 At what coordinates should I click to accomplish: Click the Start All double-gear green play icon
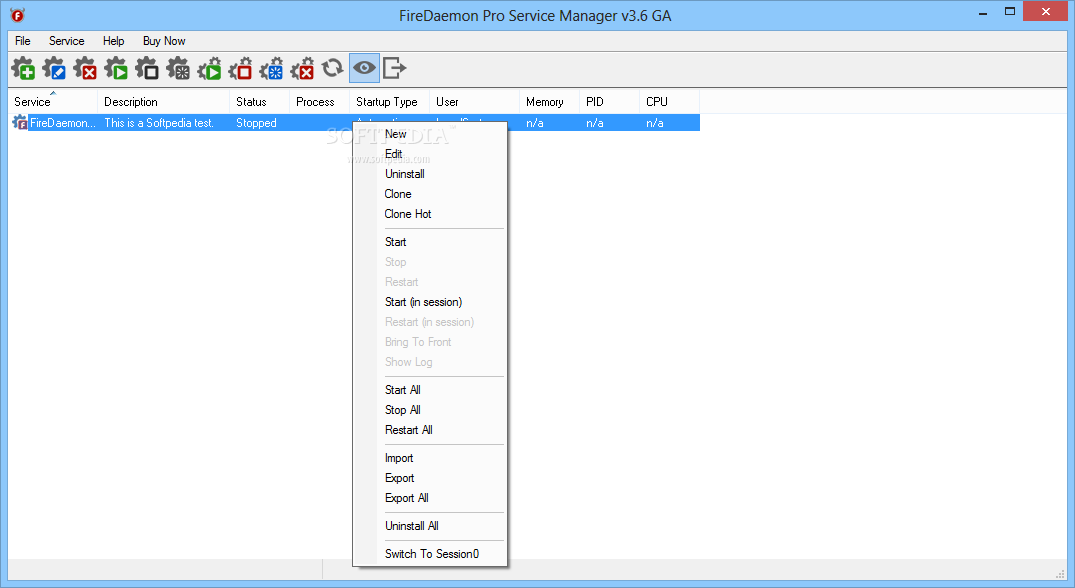(x=209, y=68)
